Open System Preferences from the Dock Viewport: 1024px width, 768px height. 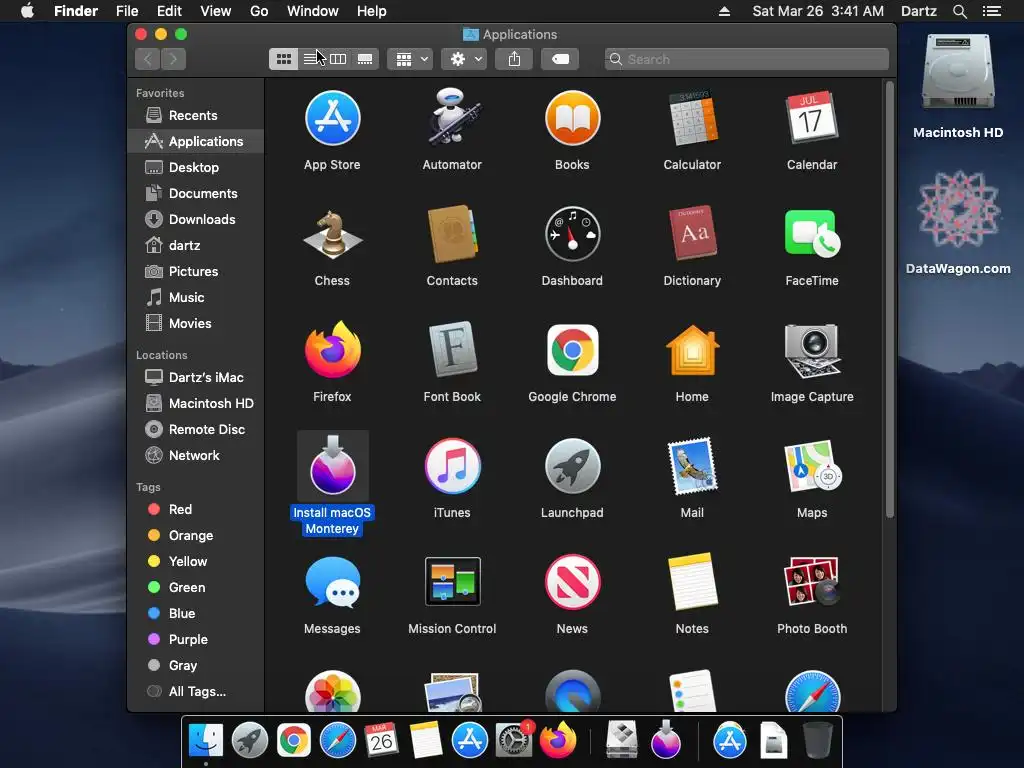(x=513, y=741)
